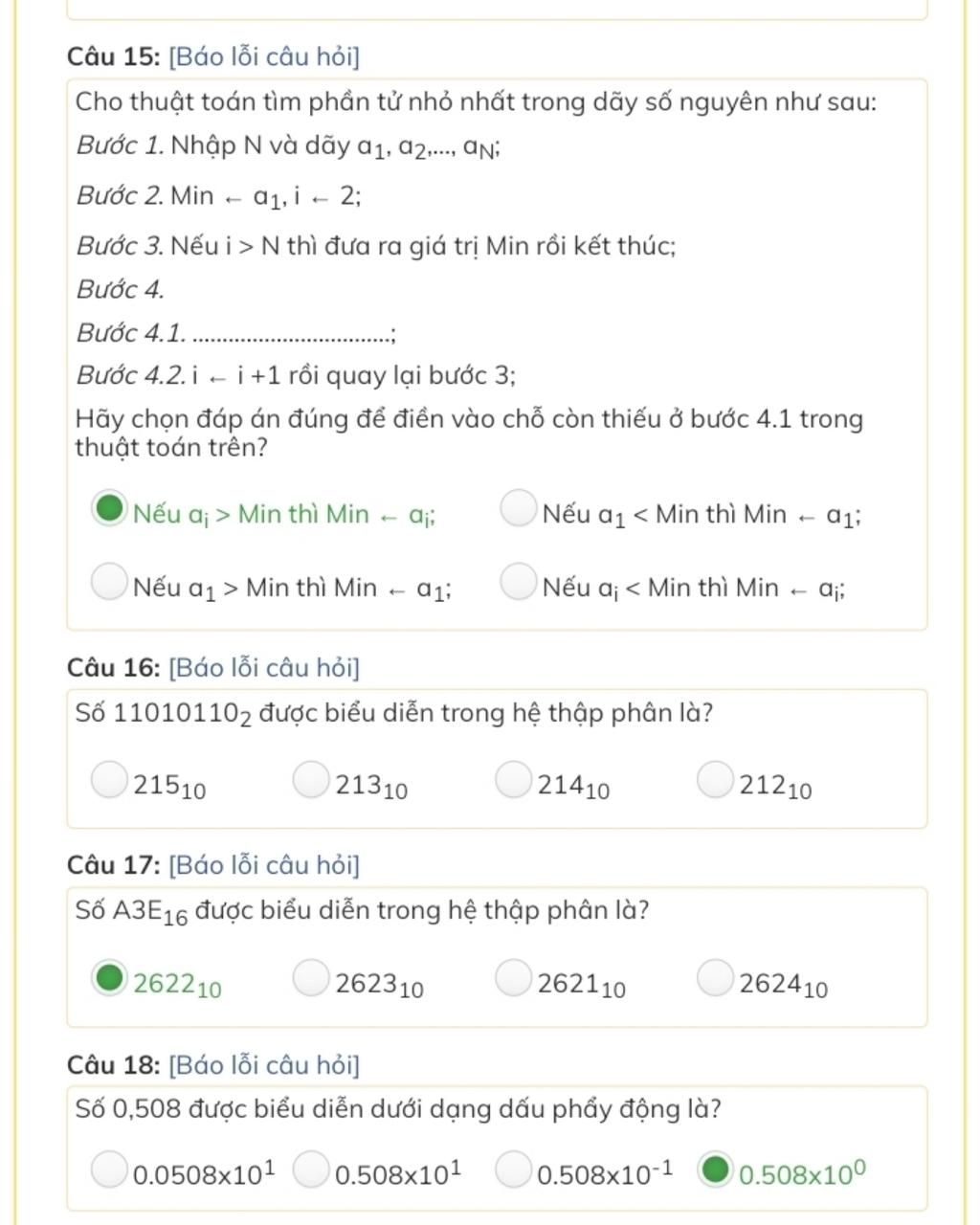Screen dimensions: 980x1225
Task: Click 'Báo lỗi câu hỏi' for Câu 16
Action: 264,667
